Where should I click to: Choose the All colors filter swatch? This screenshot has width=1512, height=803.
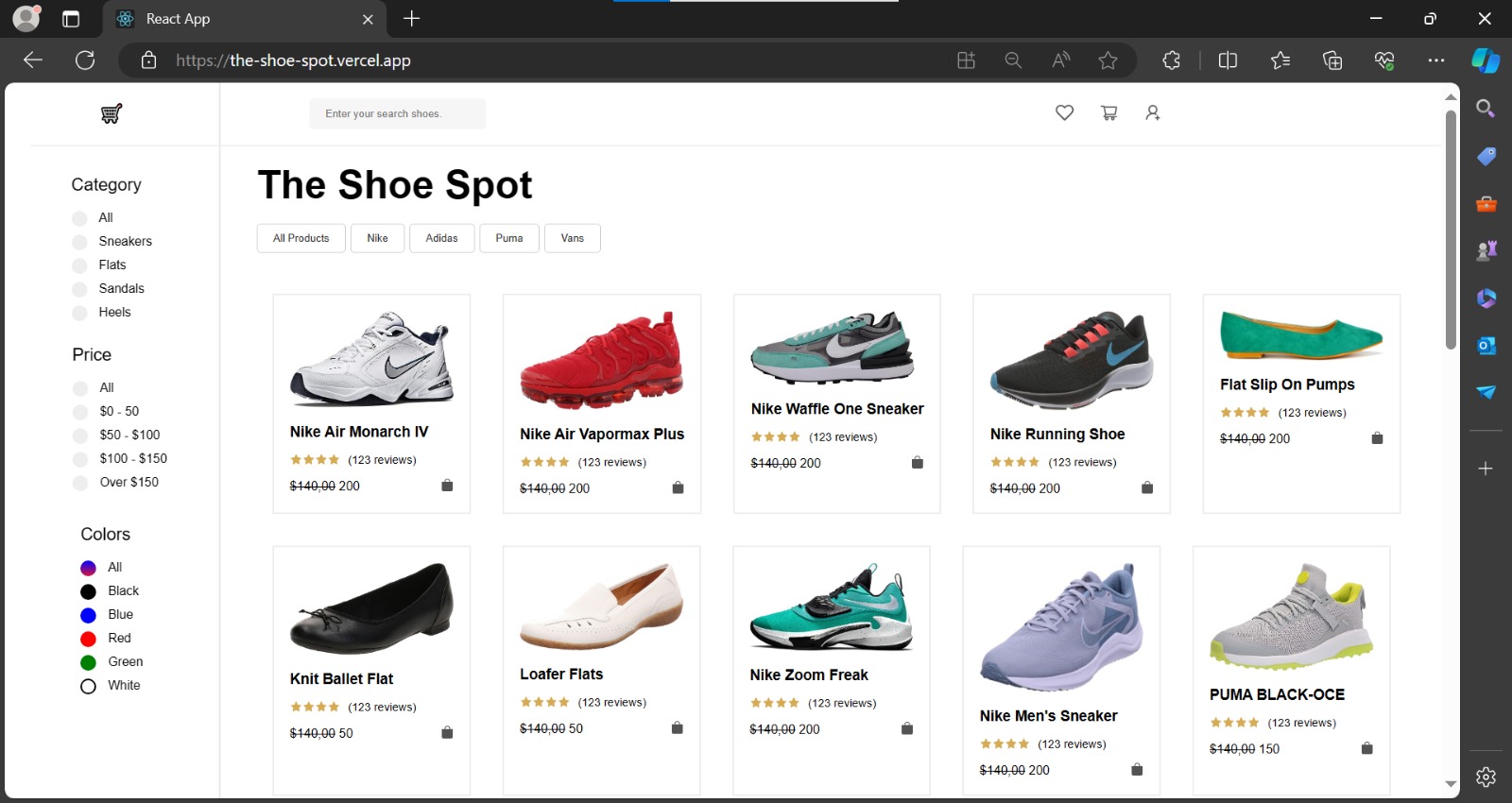pos(88,568)
